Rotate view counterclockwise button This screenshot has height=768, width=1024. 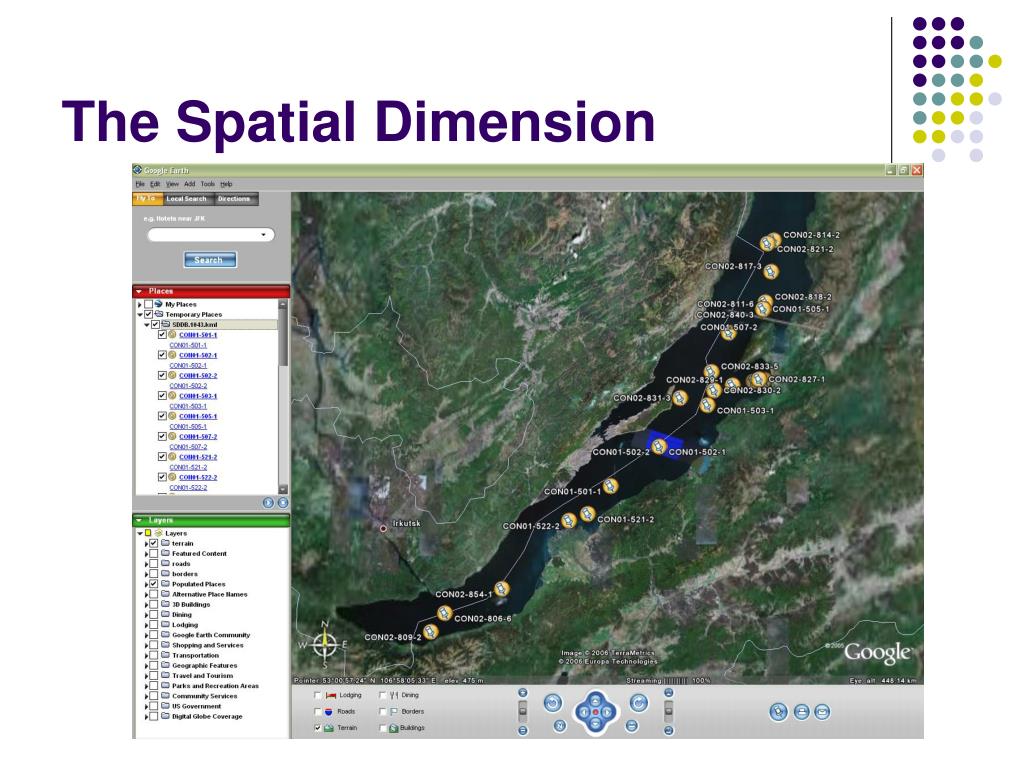552,703
